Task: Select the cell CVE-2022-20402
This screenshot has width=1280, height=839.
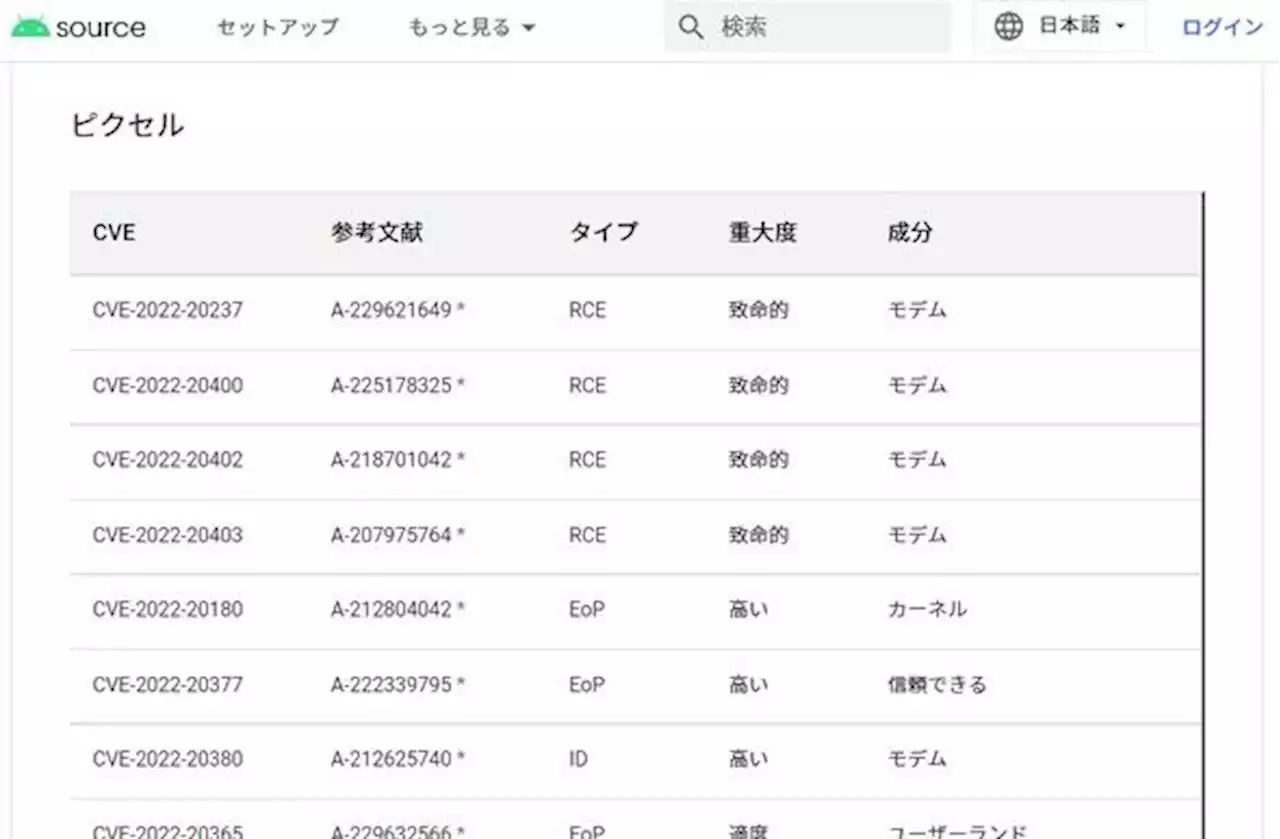Action: pos(168,460)
